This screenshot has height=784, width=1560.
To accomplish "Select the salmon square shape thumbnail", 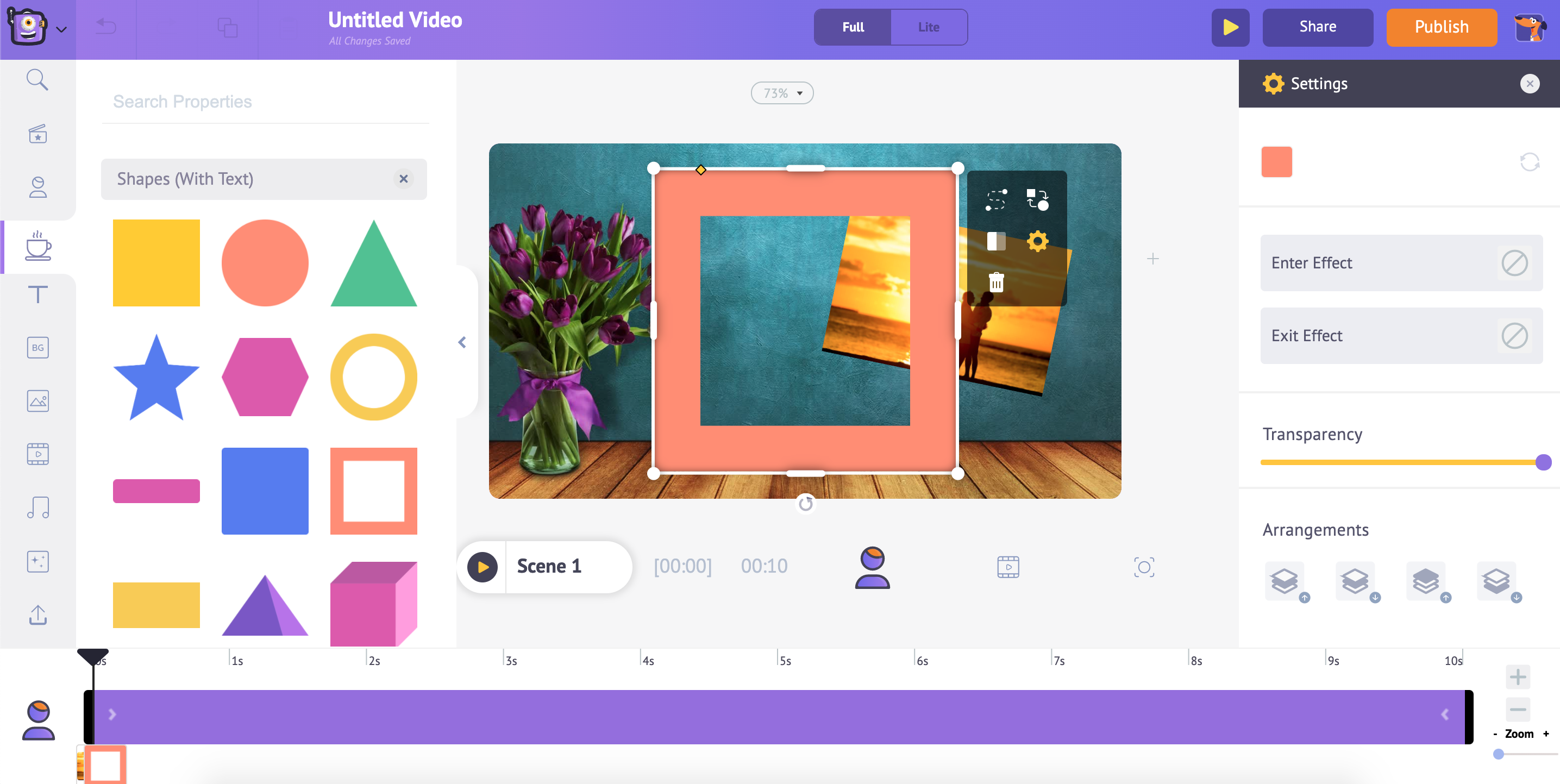I will [x=376, y=489].
